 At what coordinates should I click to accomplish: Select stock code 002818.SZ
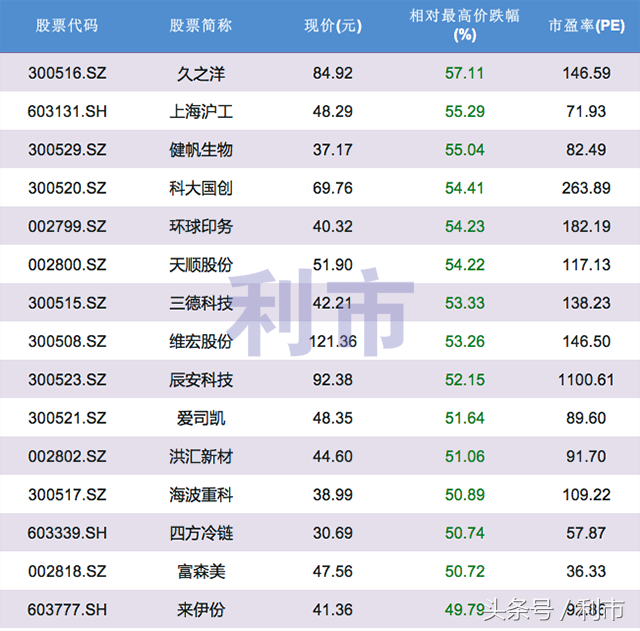[x=67, y=572]
